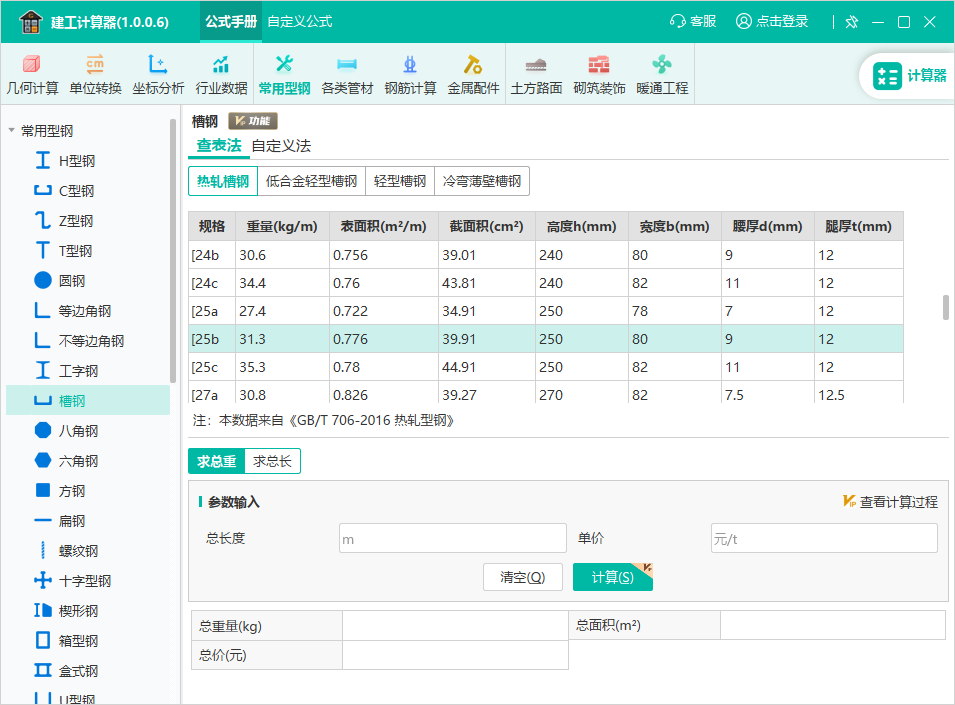Click the 总长度 input field
Screen dimensions: 955x705
click(x=453, y=538)
